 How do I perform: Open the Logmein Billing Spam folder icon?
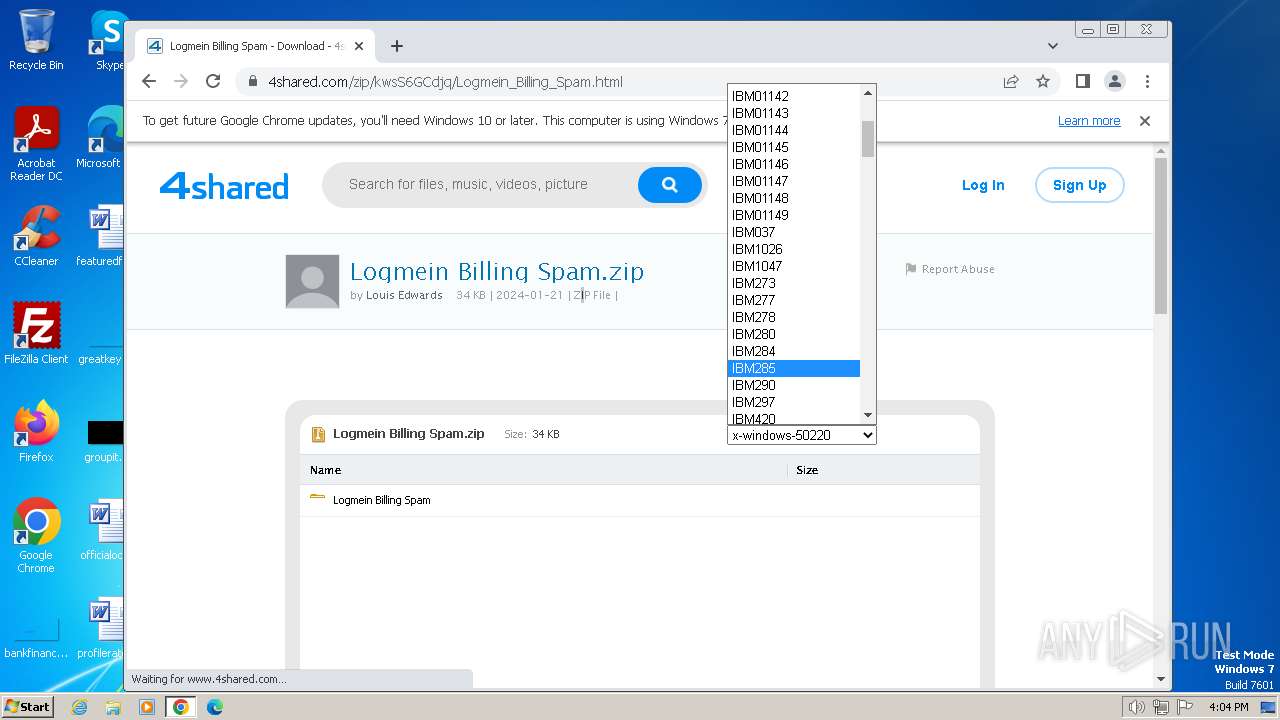click(318, 498)
